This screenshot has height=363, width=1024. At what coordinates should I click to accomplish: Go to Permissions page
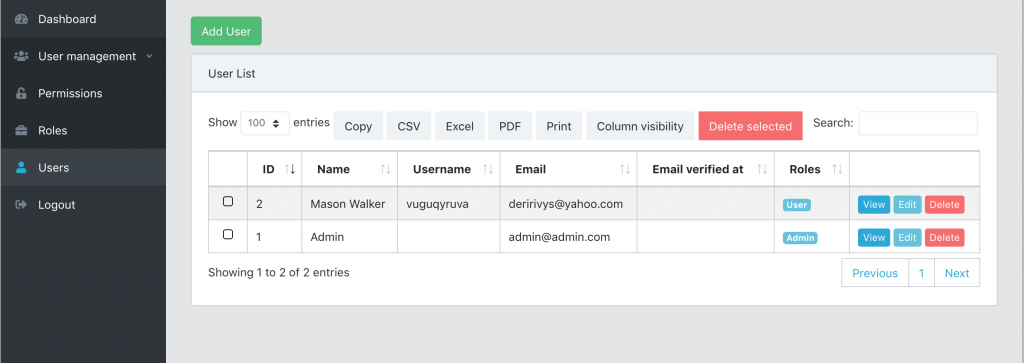pyautogui.click(x=83, y=93)
